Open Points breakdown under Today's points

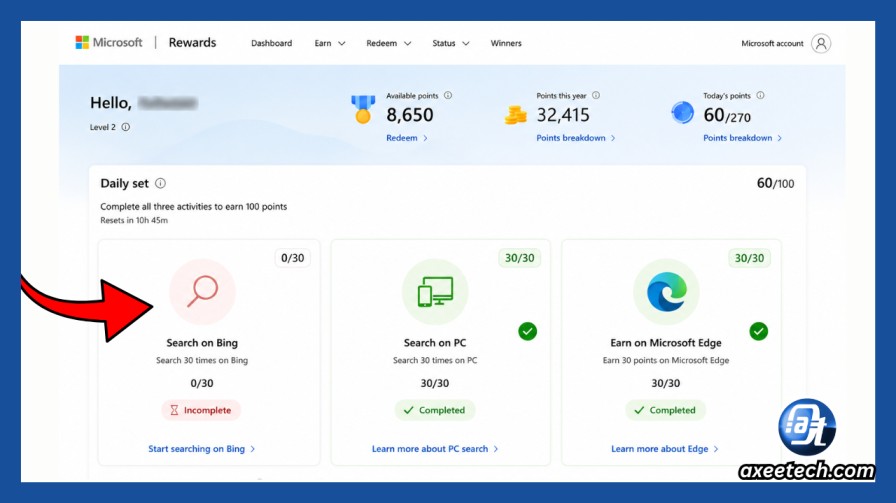(x=742, y=138)
